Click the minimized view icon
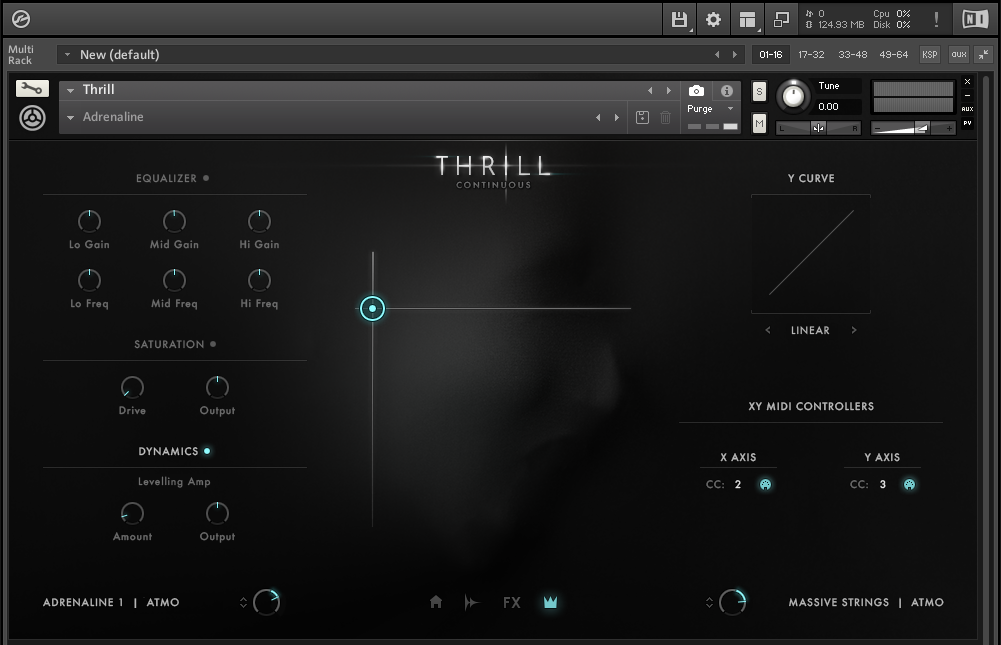Screen dimensions: 1001x645 [781, 20]
